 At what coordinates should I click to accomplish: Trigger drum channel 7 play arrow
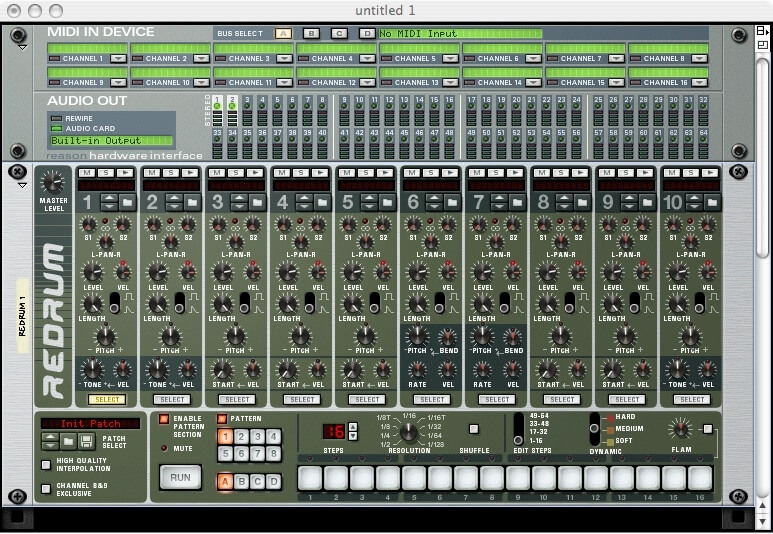click(515, 173)
